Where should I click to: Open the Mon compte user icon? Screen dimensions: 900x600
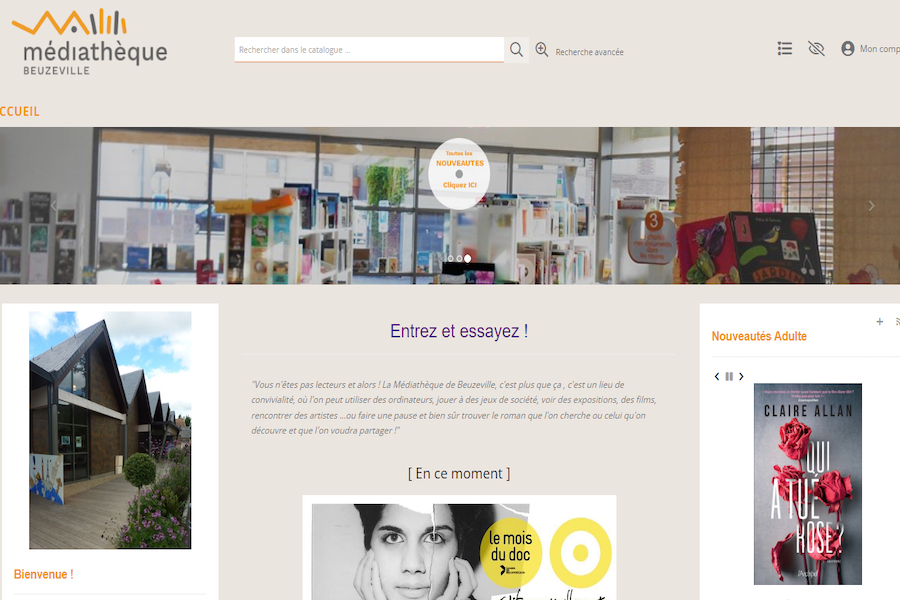click(x=848, y=49)
